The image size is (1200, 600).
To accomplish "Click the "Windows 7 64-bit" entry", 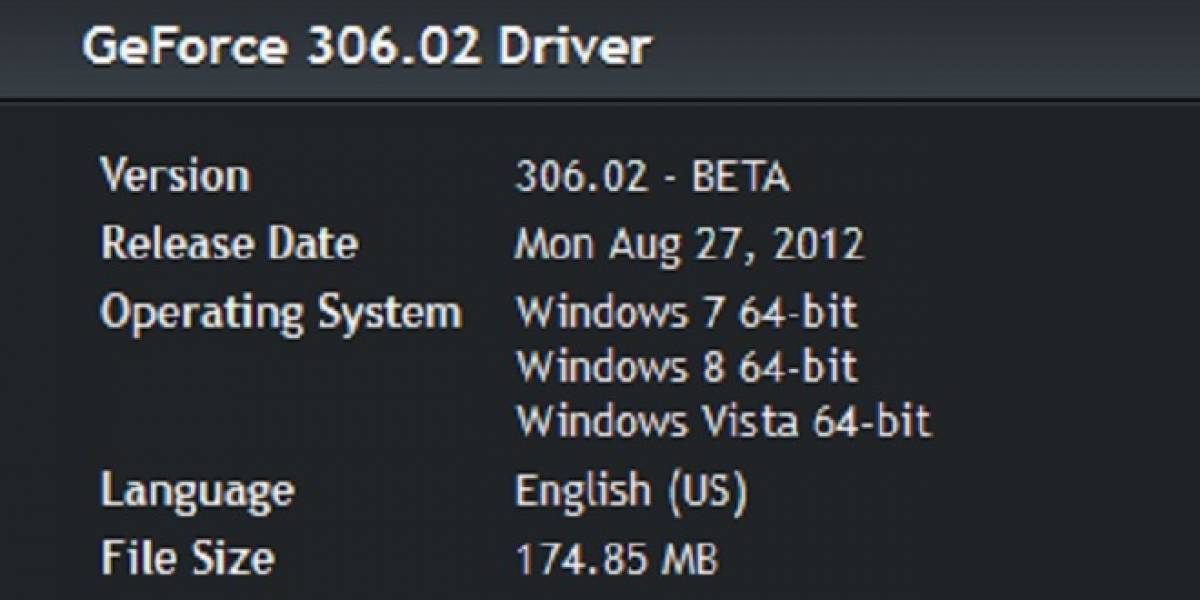I will pyautogui.click(x=687, y=313).
